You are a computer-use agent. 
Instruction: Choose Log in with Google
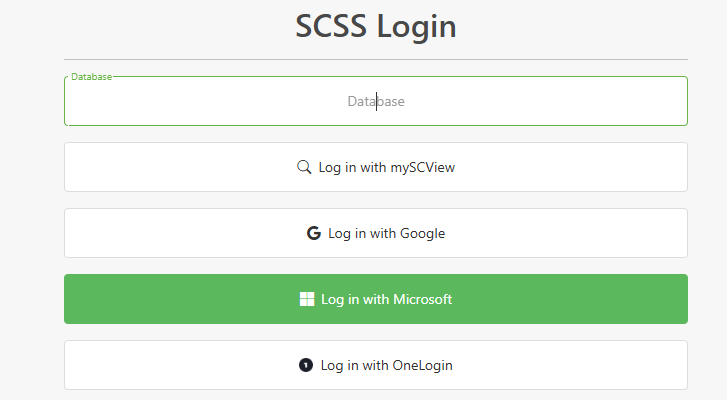coord(376,233)
